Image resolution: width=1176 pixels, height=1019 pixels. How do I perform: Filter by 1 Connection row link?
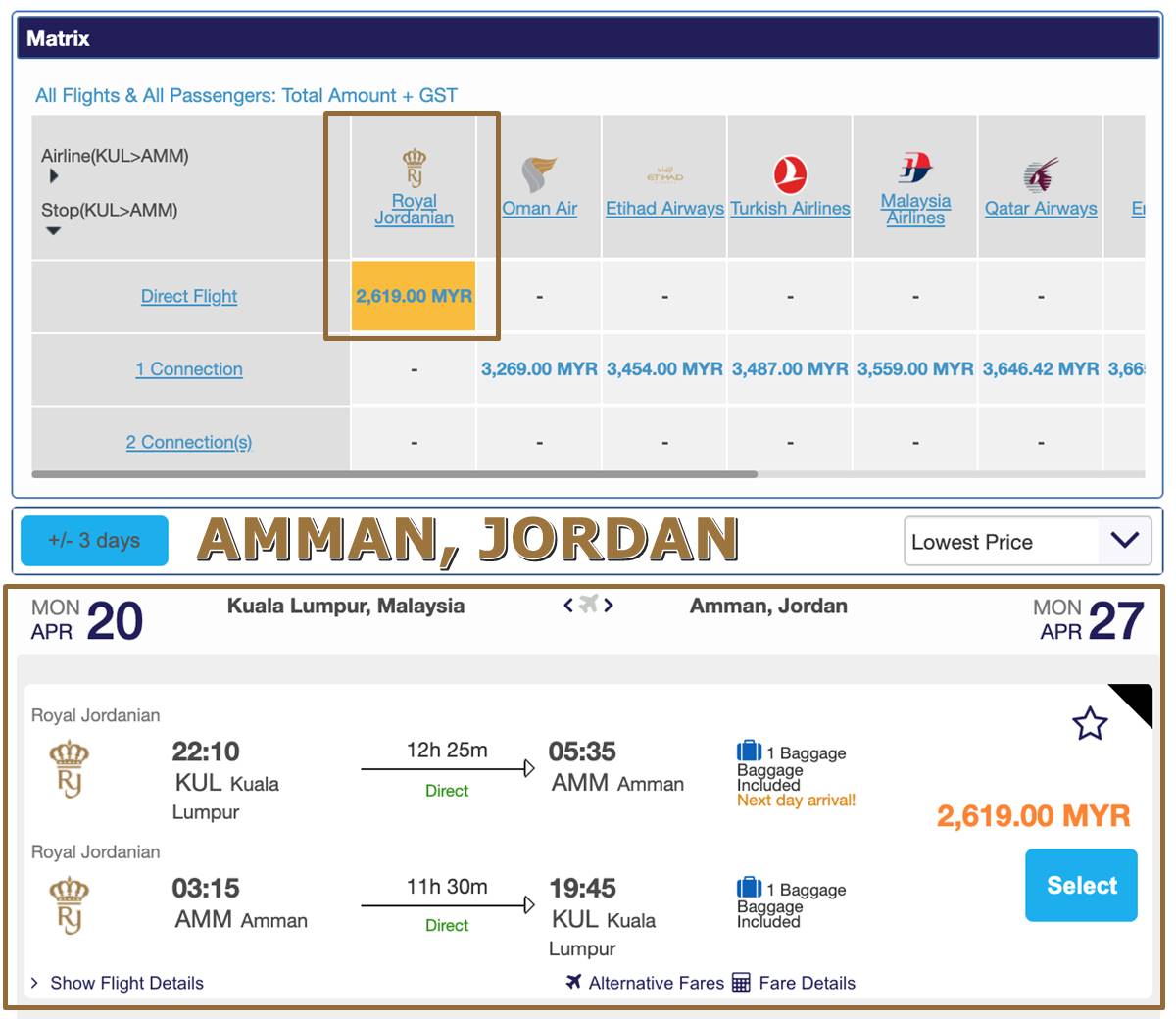coord(189,369)
